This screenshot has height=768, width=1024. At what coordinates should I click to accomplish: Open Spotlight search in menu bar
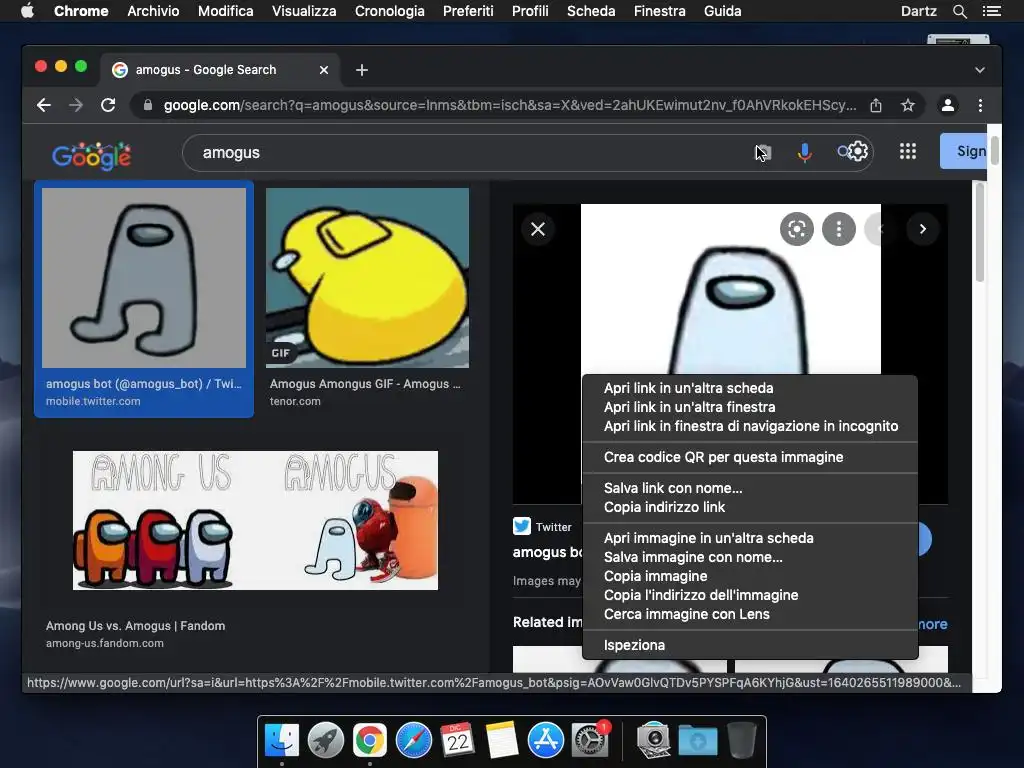pyautogui.click(x=959, y=11)
